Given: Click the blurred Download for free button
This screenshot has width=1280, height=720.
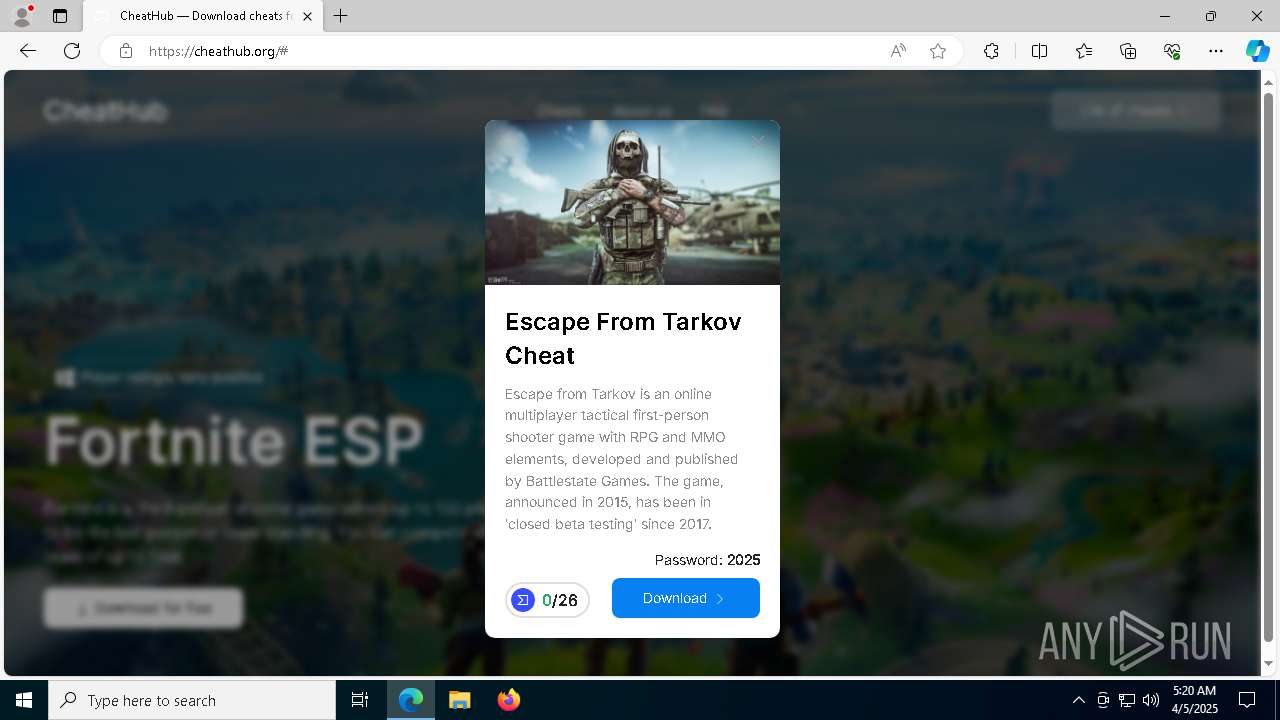Looking at the screenshot, I should coord(143,608).
